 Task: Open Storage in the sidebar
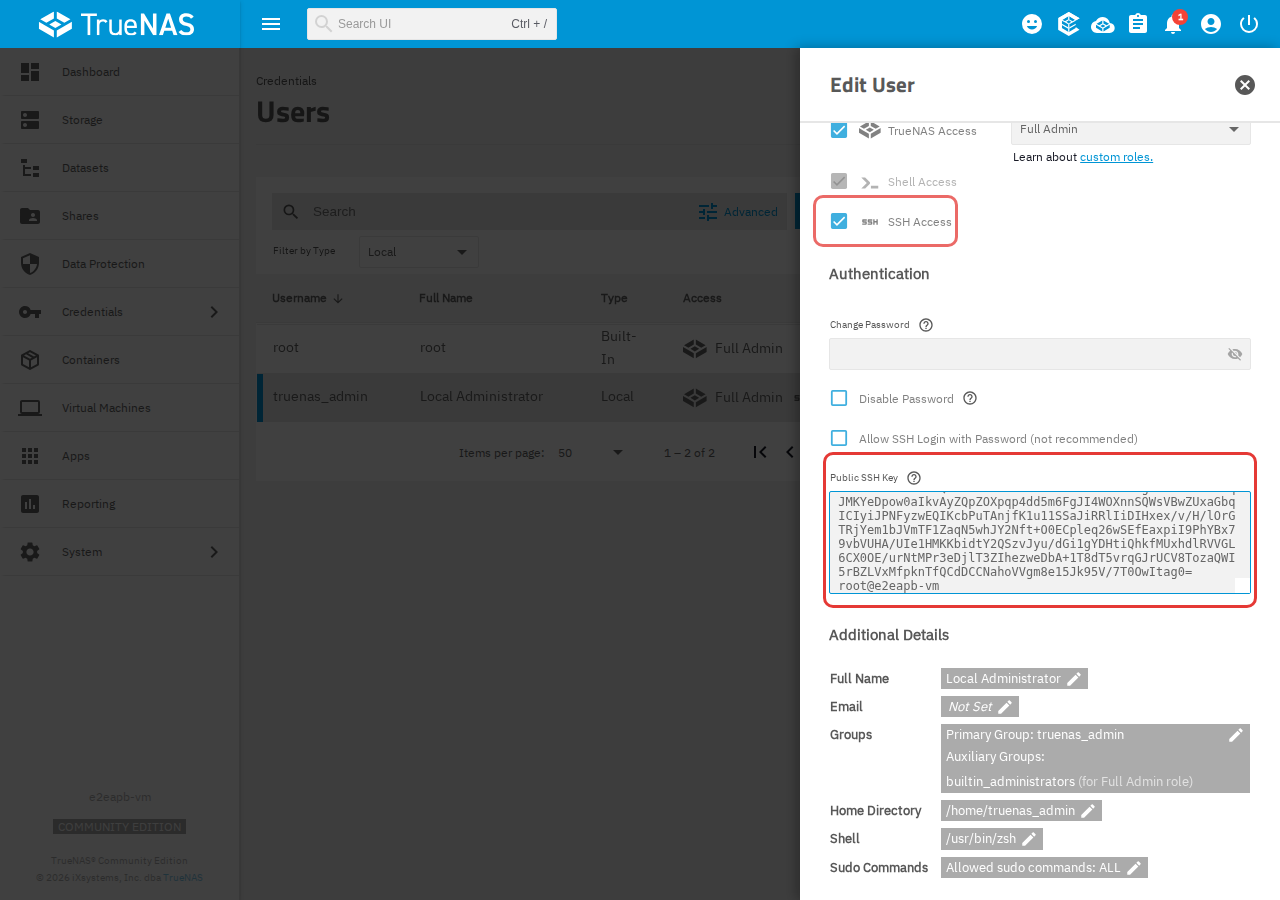coord(120,120)
